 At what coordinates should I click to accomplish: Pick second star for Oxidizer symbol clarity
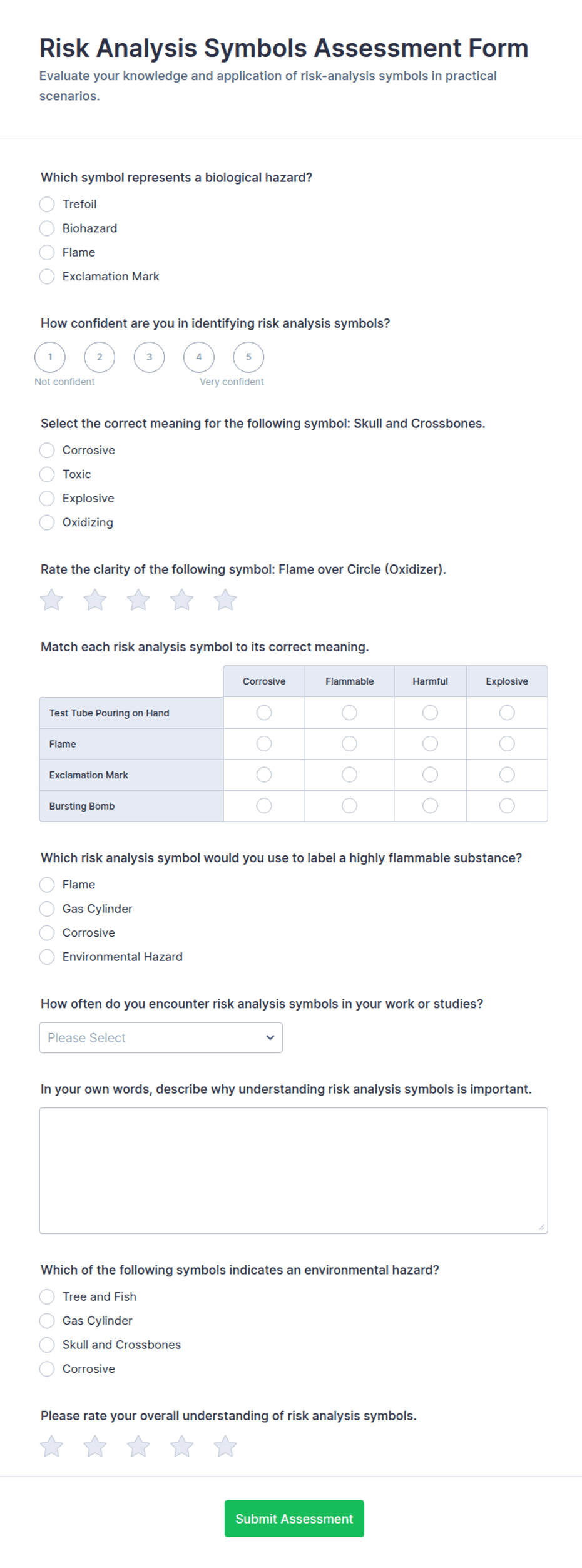94,599
